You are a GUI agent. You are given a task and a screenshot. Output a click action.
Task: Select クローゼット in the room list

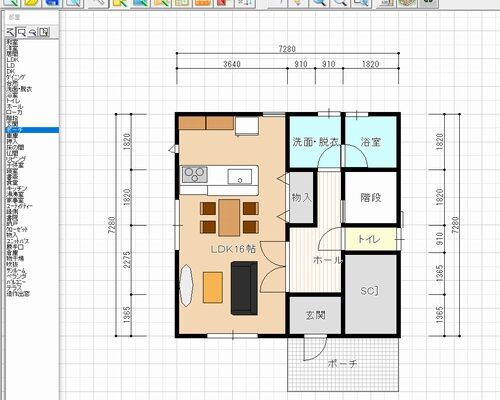pos(17,229)
